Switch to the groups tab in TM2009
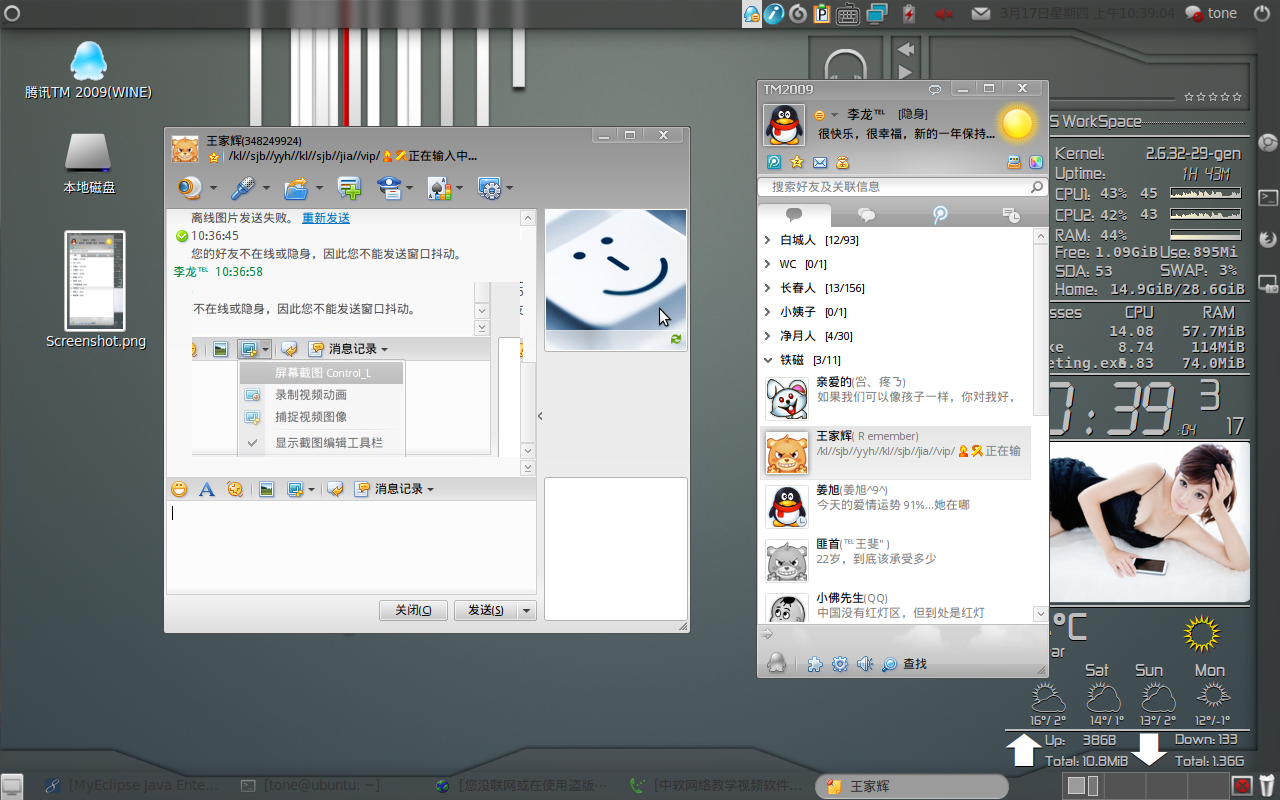1280x800 pixels. click(867, 215)
